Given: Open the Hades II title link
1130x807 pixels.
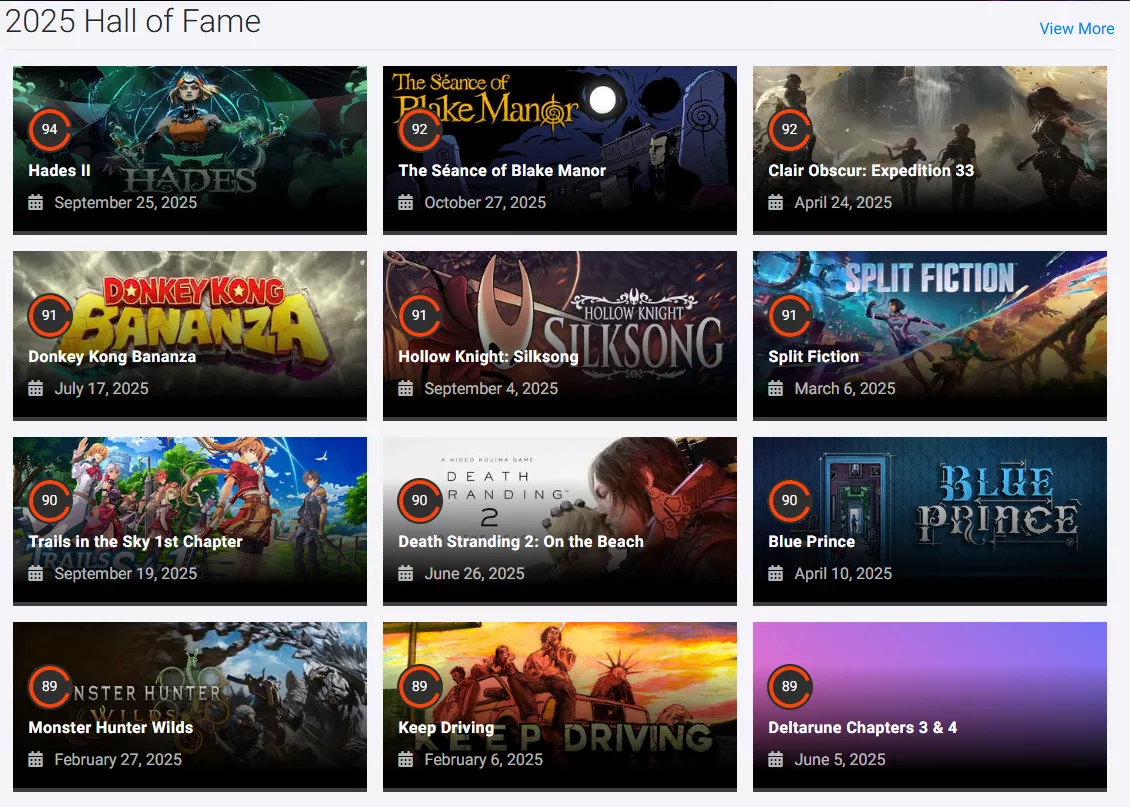Looking at the screenshot, I should 59,171.
